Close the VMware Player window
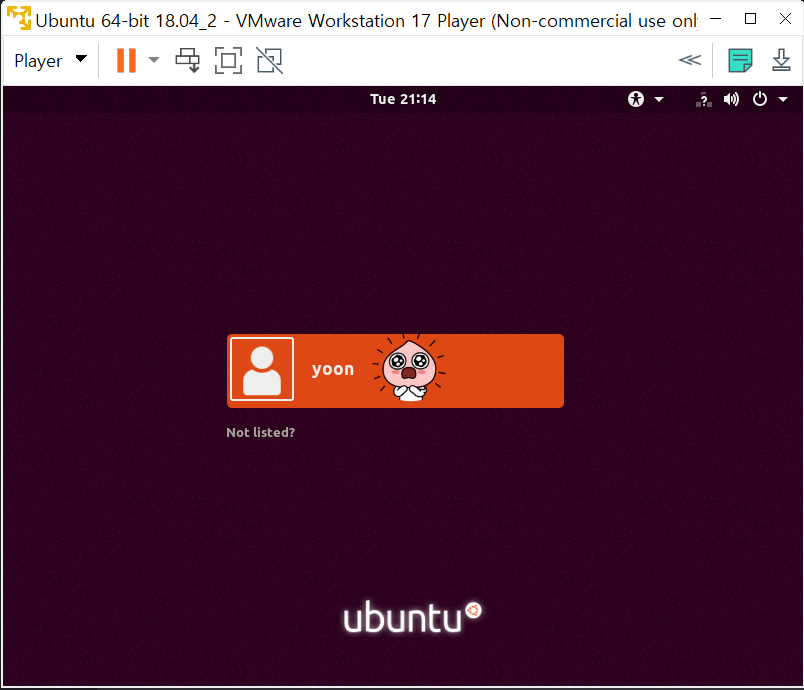 (785, 19)
